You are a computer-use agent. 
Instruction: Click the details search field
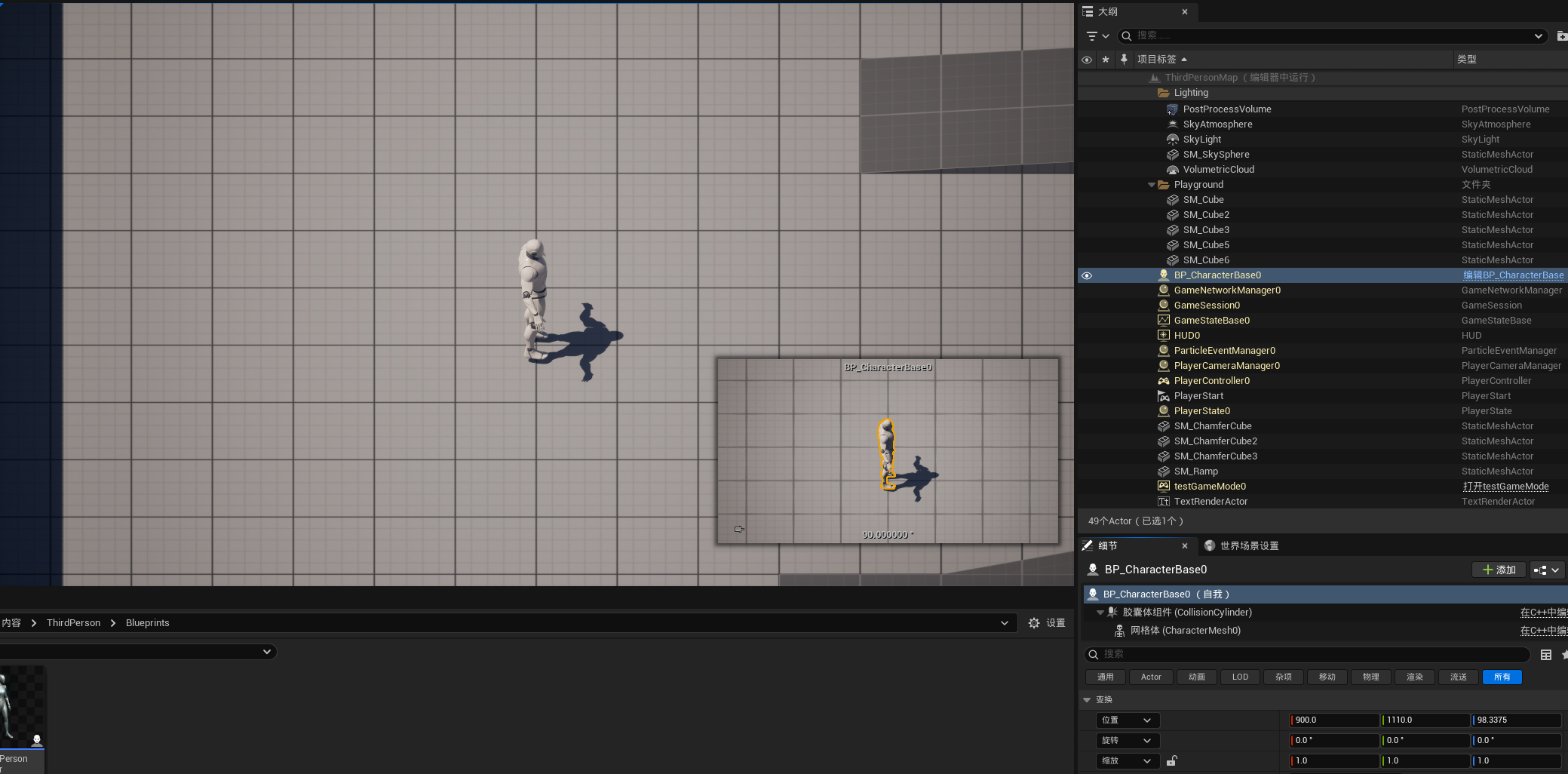pyautogui.click(x=1307, y=655)
